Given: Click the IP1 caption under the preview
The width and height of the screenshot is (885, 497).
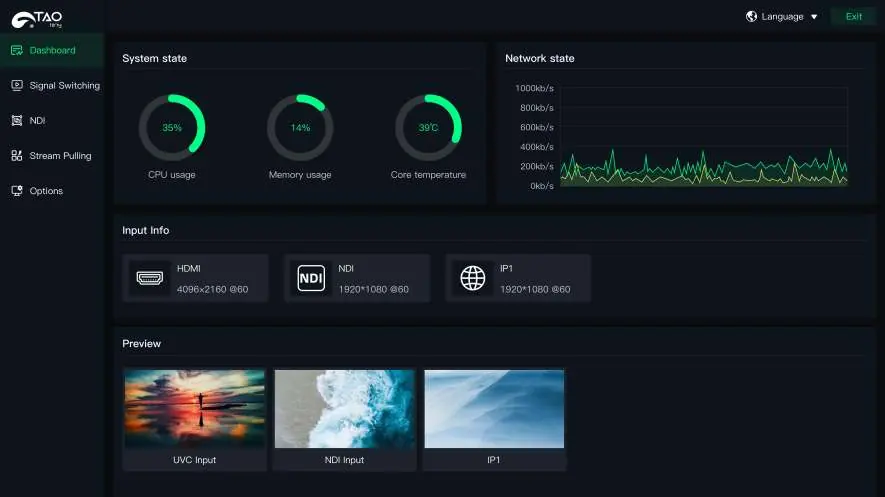Looking at the screenshot, I should [x=494, y=460].
